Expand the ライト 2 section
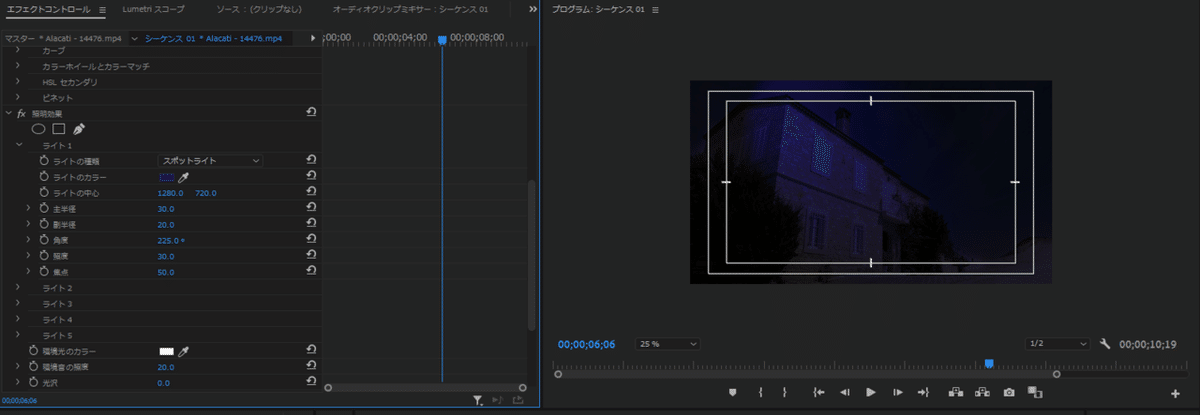Image resolution: width=1200 pixels, height=415 pixels. 18,287
